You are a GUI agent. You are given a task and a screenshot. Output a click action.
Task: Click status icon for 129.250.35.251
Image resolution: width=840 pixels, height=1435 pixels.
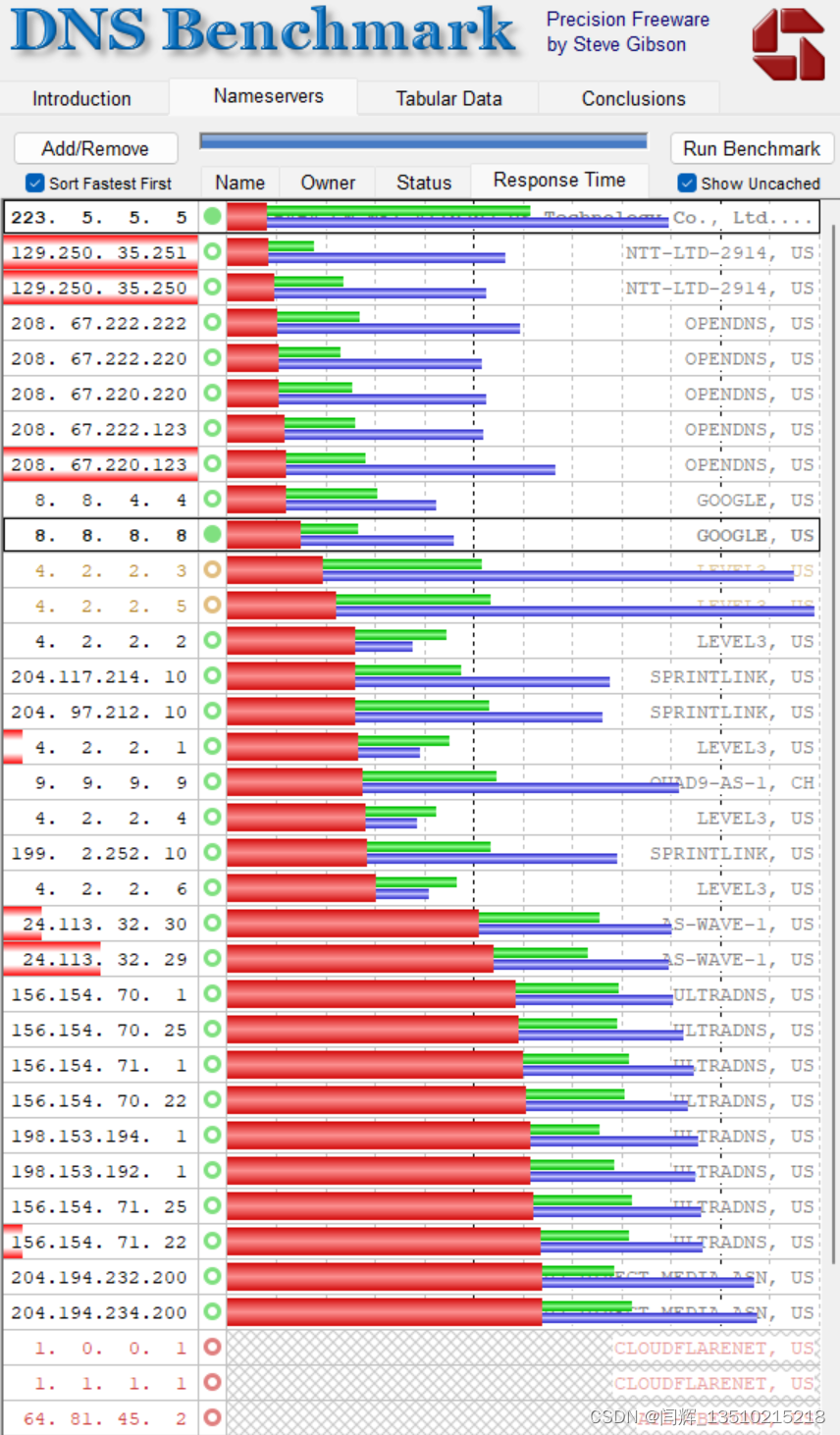tap(212, 251)
